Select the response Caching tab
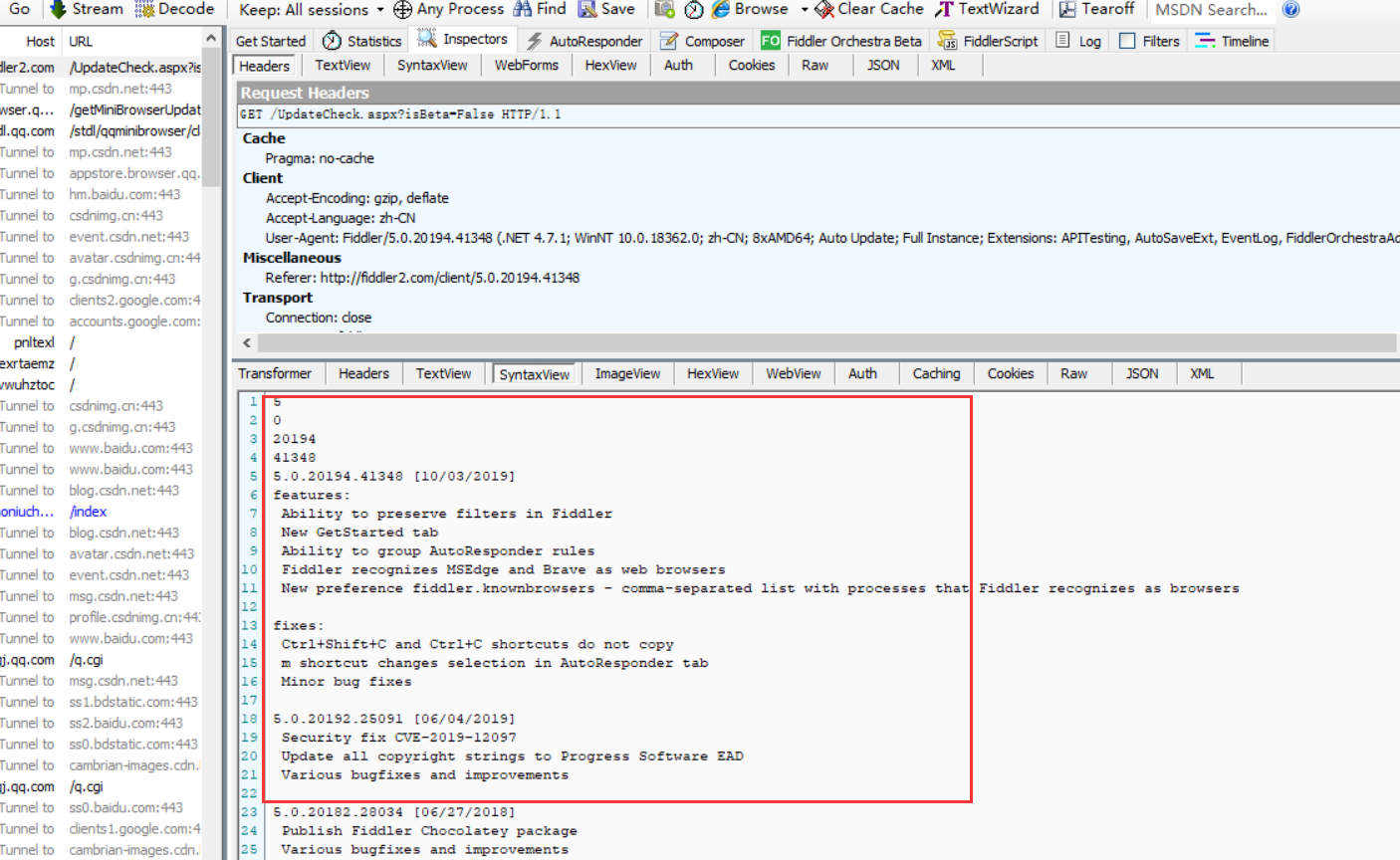The width and height of the screenshot is (1400, 860). click(936, 373)
